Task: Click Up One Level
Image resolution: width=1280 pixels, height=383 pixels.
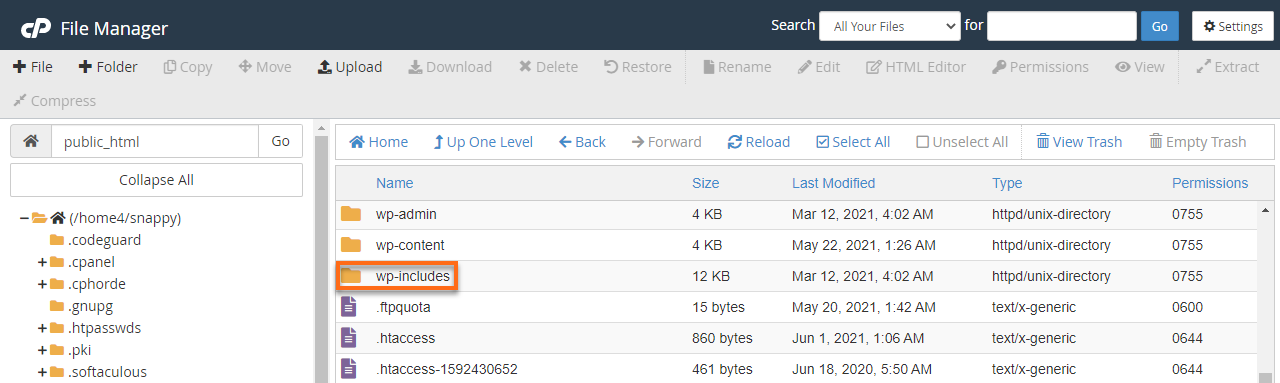Action: point(483,142)
